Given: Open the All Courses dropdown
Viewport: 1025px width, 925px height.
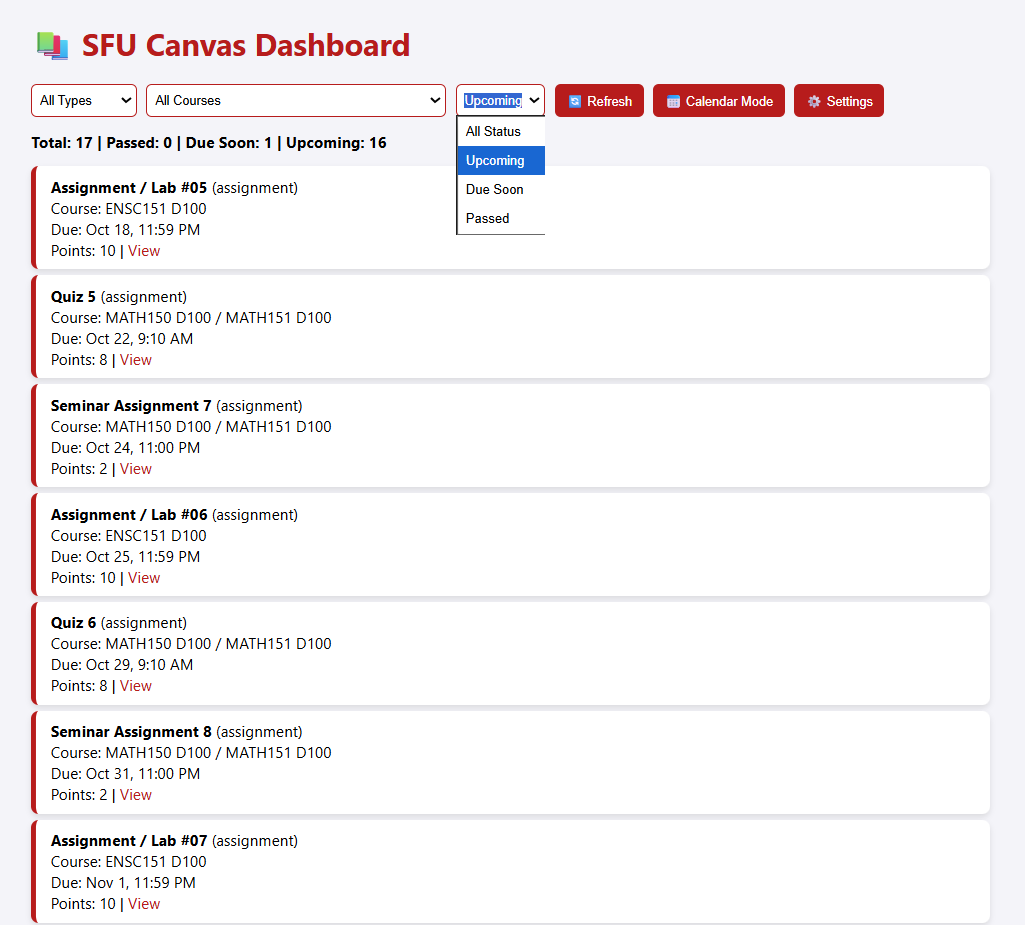Looking at the screenshot, I should [x=296, y=101].
